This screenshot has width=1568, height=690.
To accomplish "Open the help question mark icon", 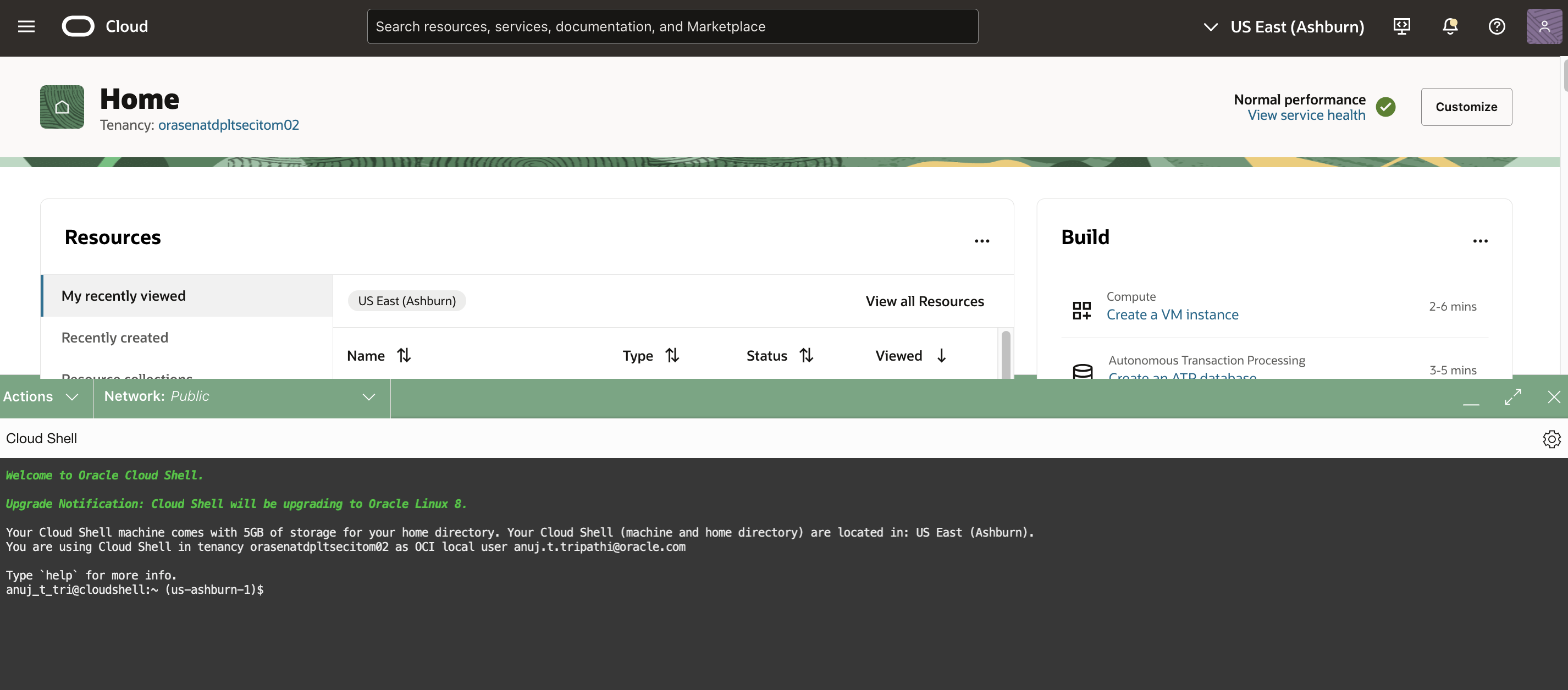I will [x=1496, y=26].
